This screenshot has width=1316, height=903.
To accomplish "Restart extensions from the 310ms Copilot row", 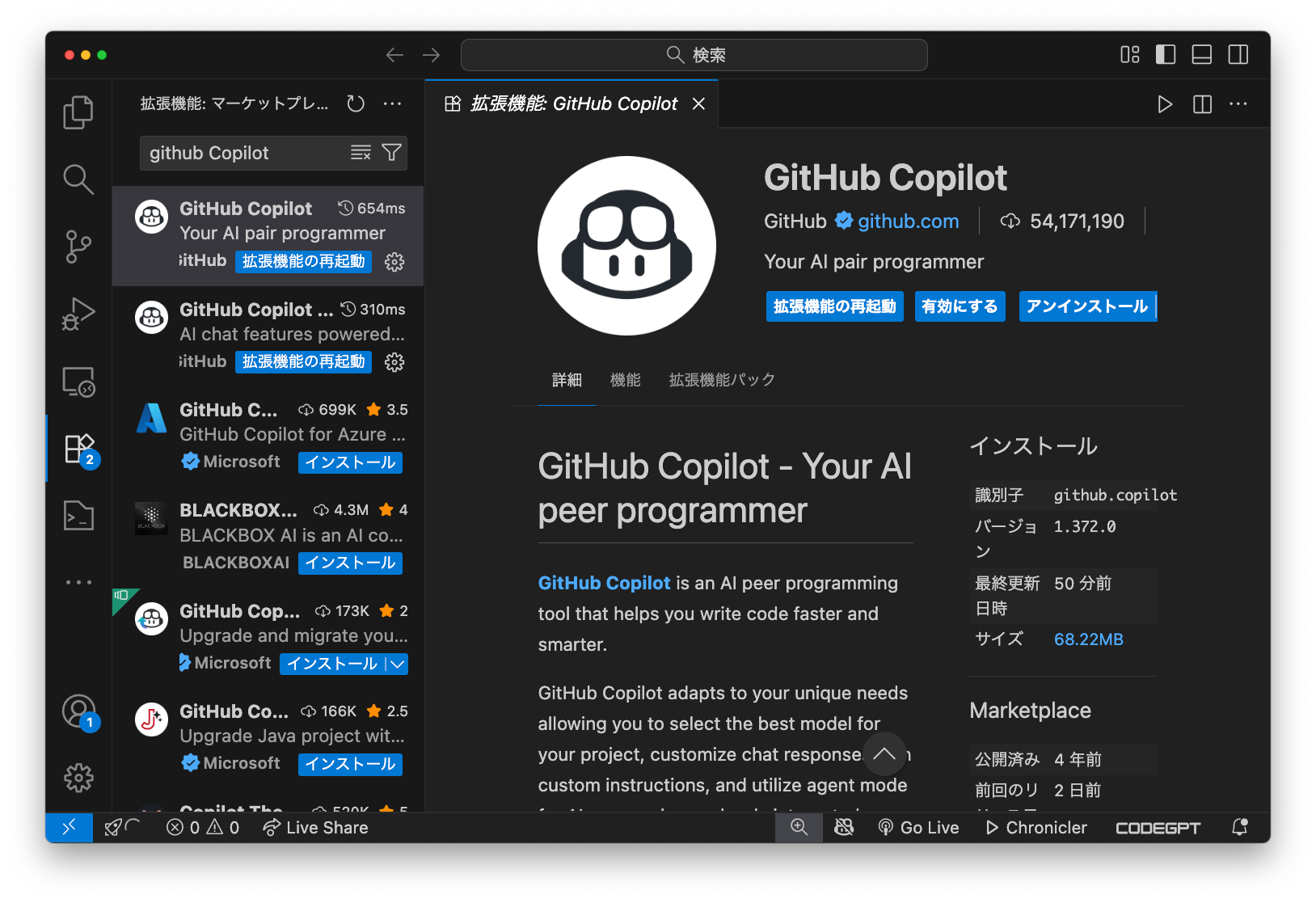I will tap(304, 361).
